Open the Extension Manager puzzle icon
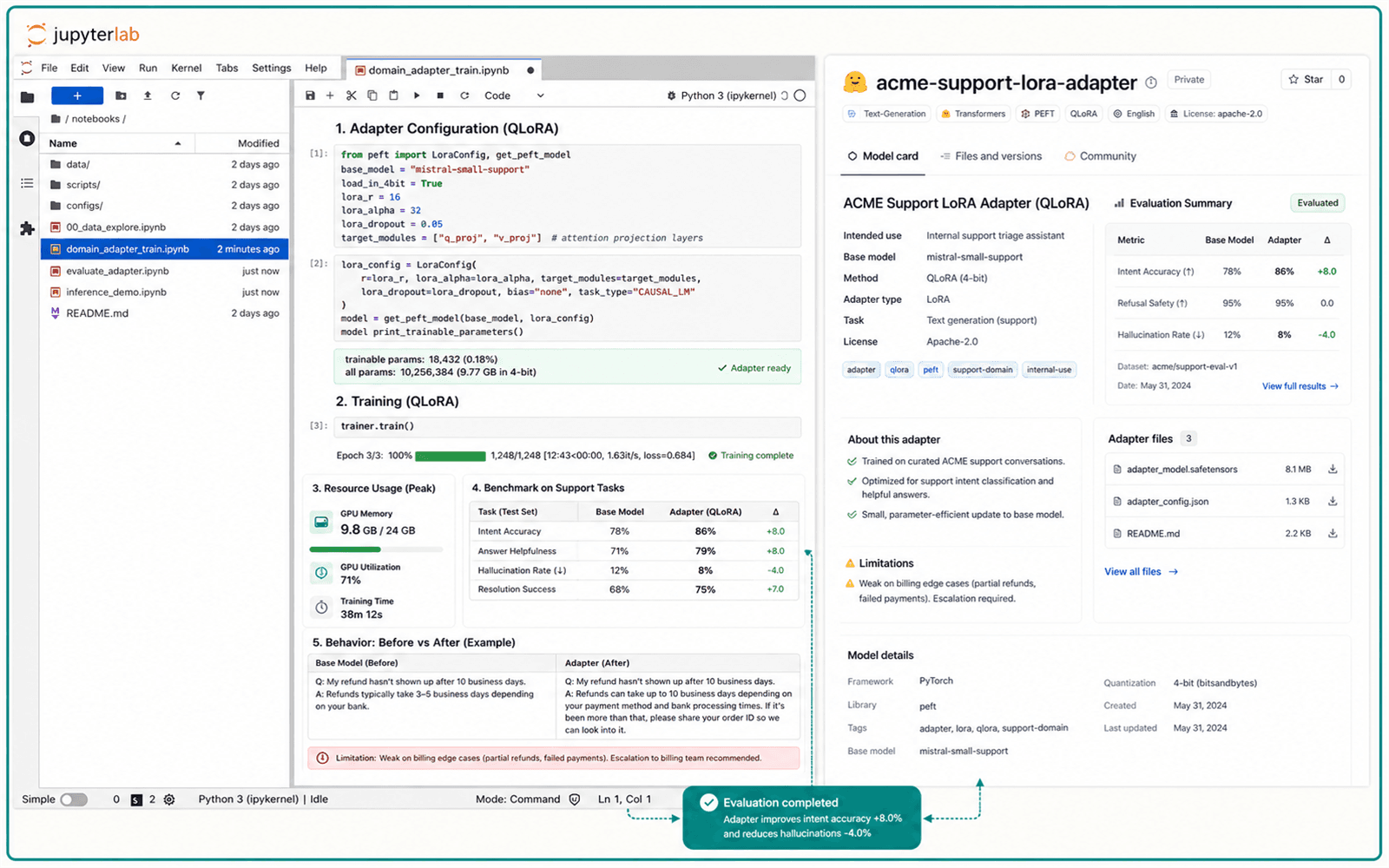The height and width of the screenshot is (868, 1389). pos(27,228)
